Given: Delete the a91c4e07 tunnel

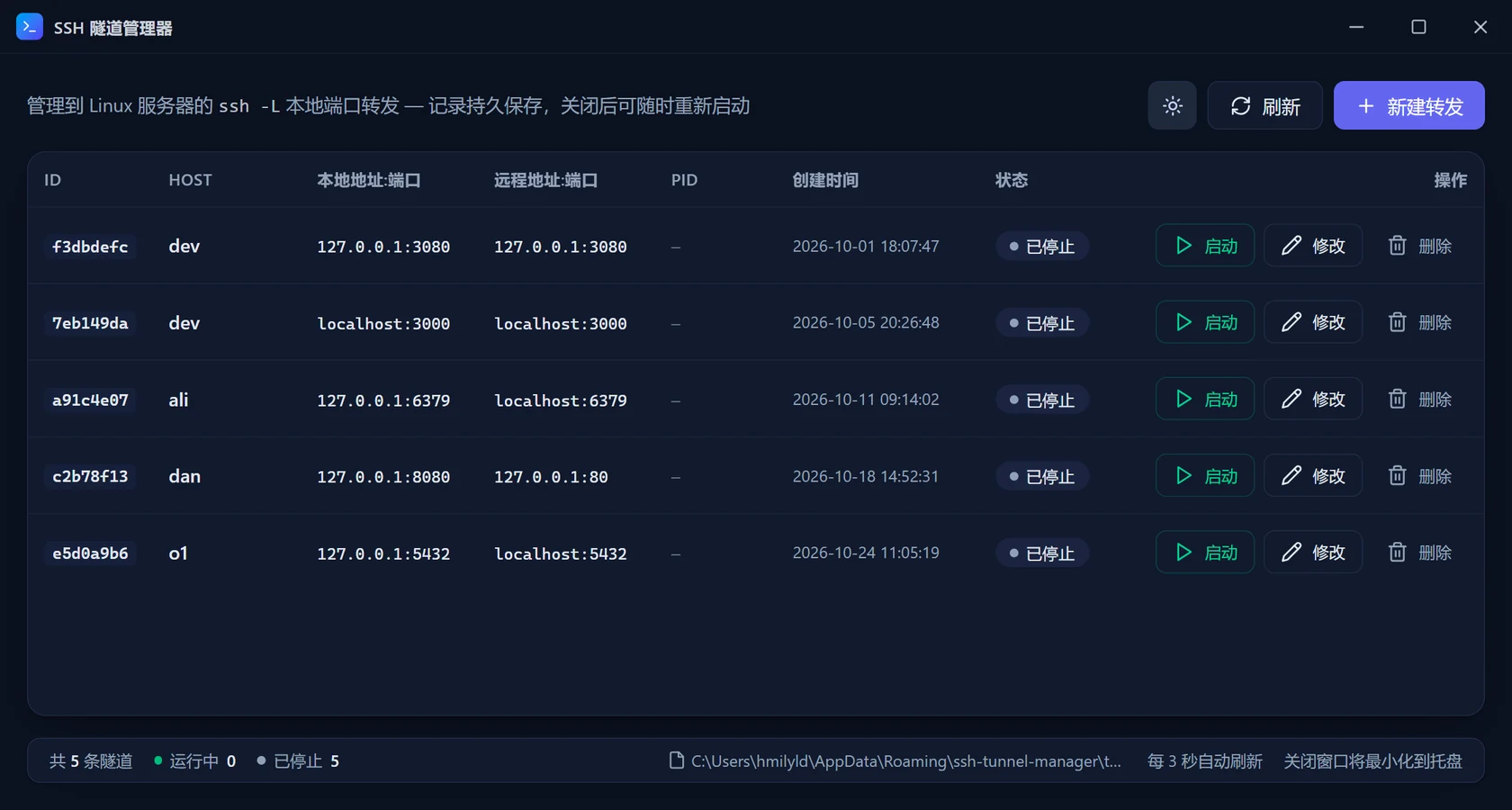Looking at the screenshot, I should (x=1419, y=399).
